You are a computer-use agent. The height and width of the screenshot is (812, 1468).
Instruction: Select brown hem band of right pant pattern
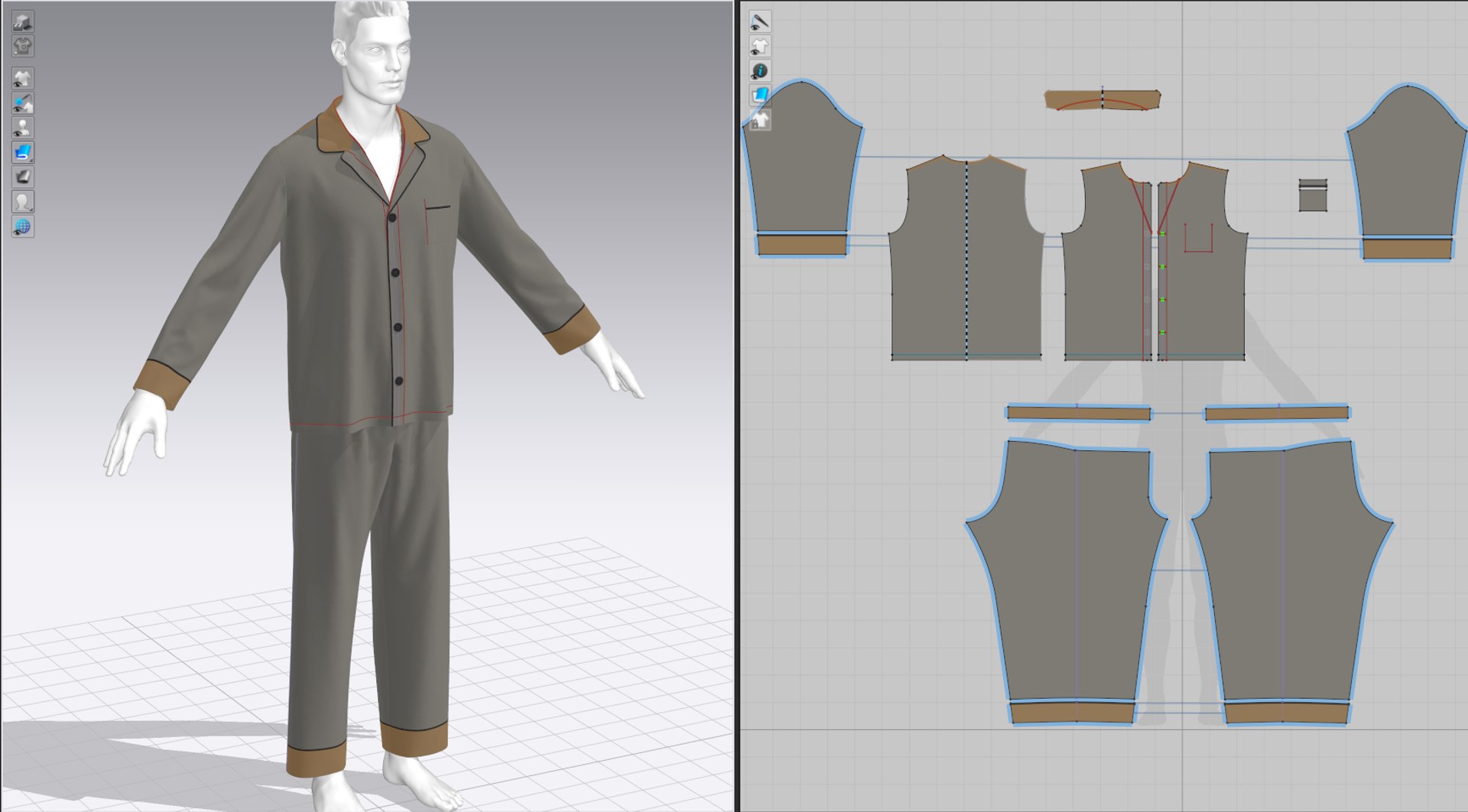click(1287, 713)
